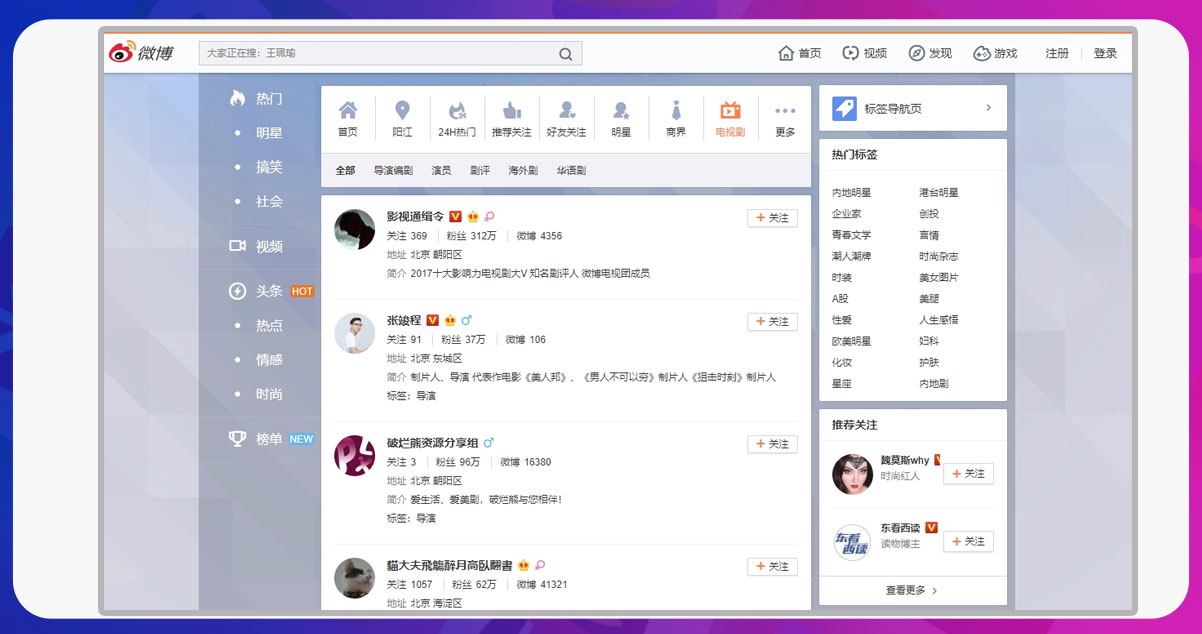Image resolution: width=1202 pixels, height=634 pixels.
Task: Open 标签导航页 via its chevron
Action: [x=988, y=108]
